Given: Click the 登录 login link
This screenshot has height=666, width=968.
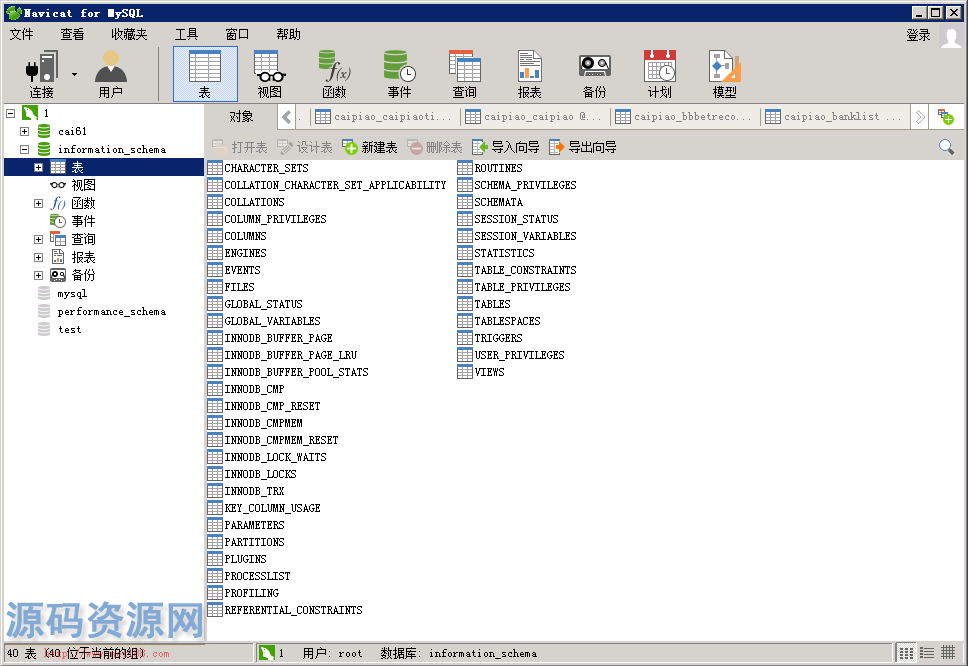Looking at the screenshot, I should (x=918, y=35).
